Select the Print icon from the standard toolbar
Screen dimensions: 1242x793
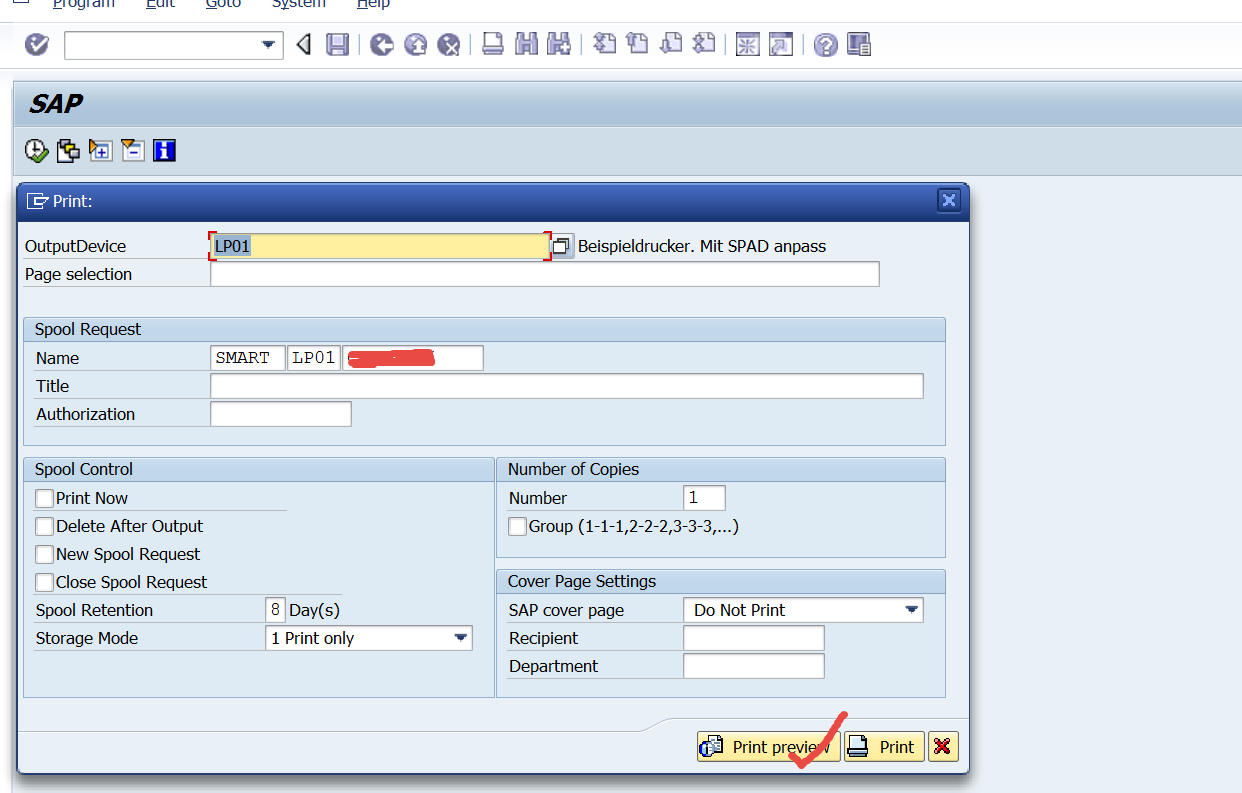[492, 44]
